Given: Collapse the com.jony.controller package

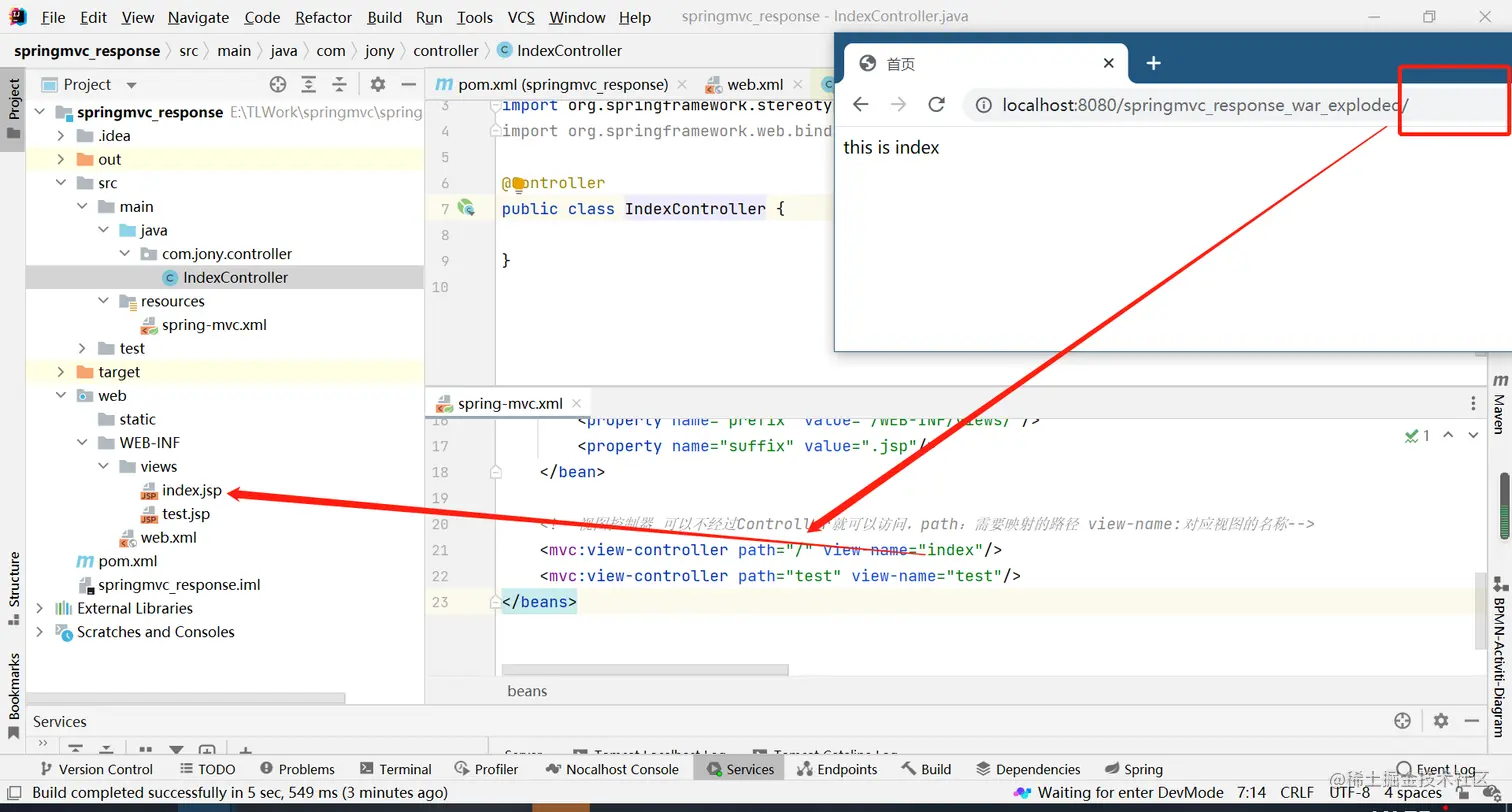Looking at the screenshot, I should click(124, 254).
